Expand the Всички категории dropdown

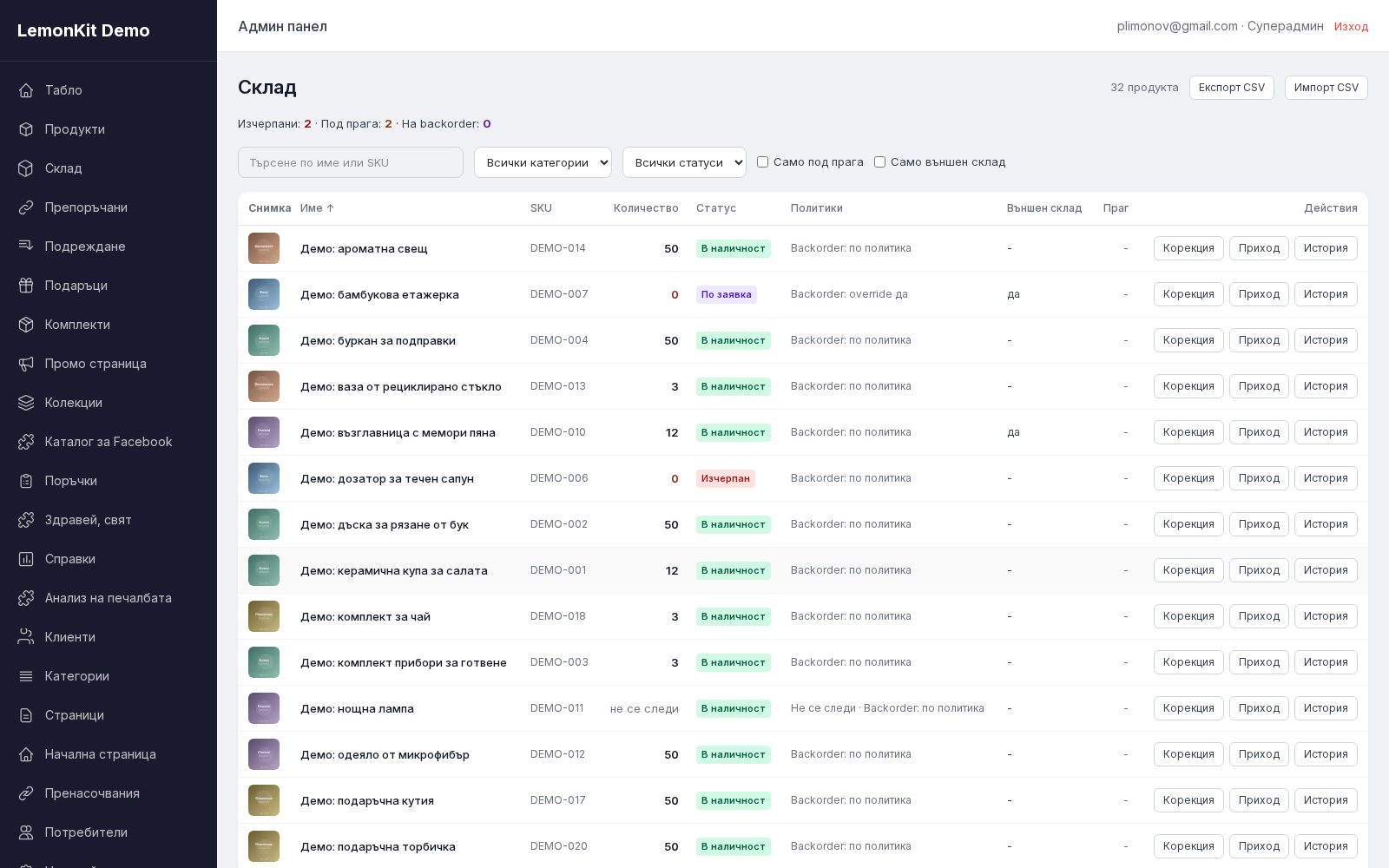(543, 162)
